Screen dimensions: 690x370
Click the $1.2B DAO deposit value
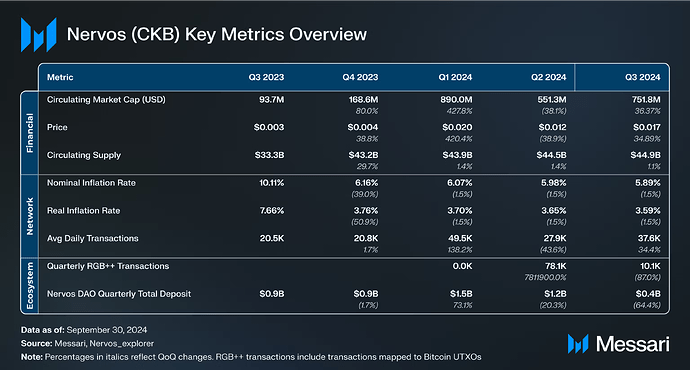(555, 294)
